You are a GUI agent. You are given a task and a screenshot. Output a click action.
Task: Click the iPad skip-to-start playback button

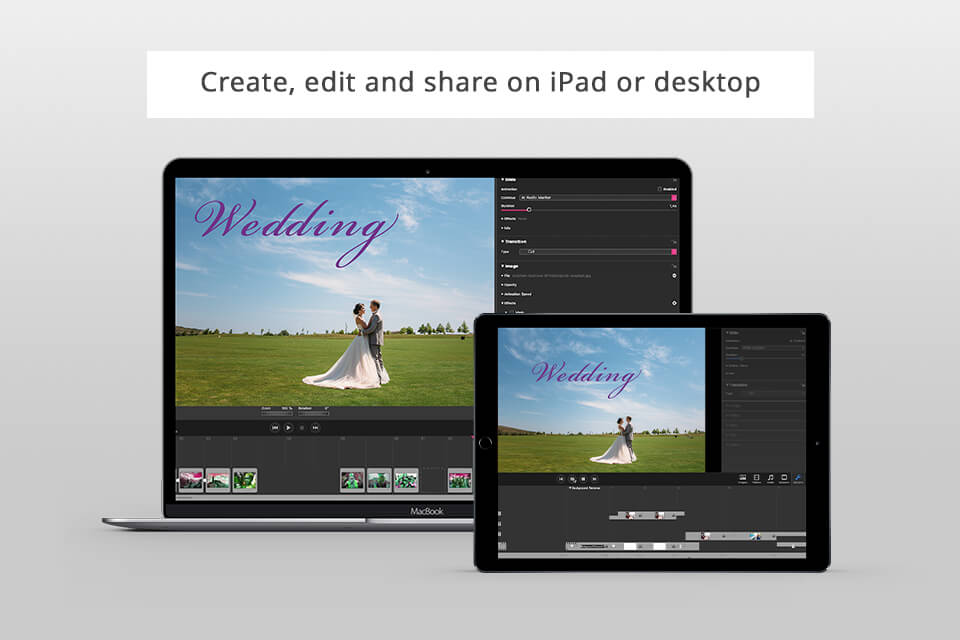[x=561, y=479]
